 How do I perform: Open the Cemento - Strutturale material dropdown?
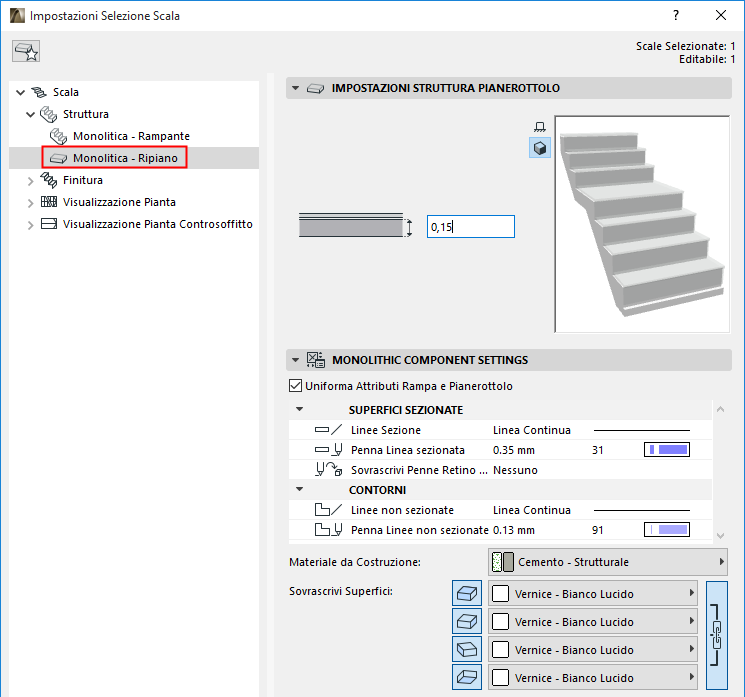point(608,562)
